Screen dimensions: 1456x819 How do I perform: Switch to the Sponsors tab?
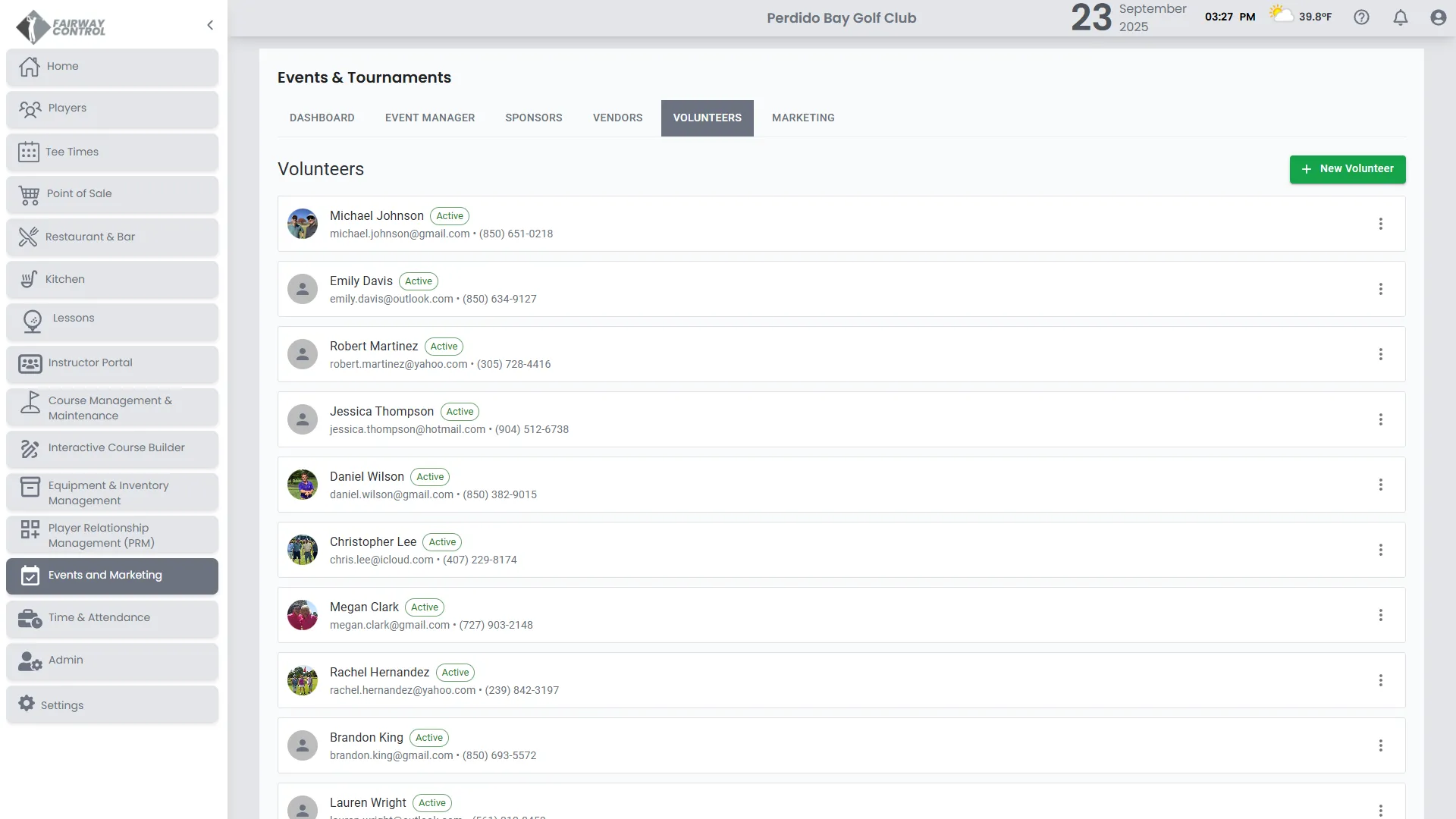[x=533, y=118]
